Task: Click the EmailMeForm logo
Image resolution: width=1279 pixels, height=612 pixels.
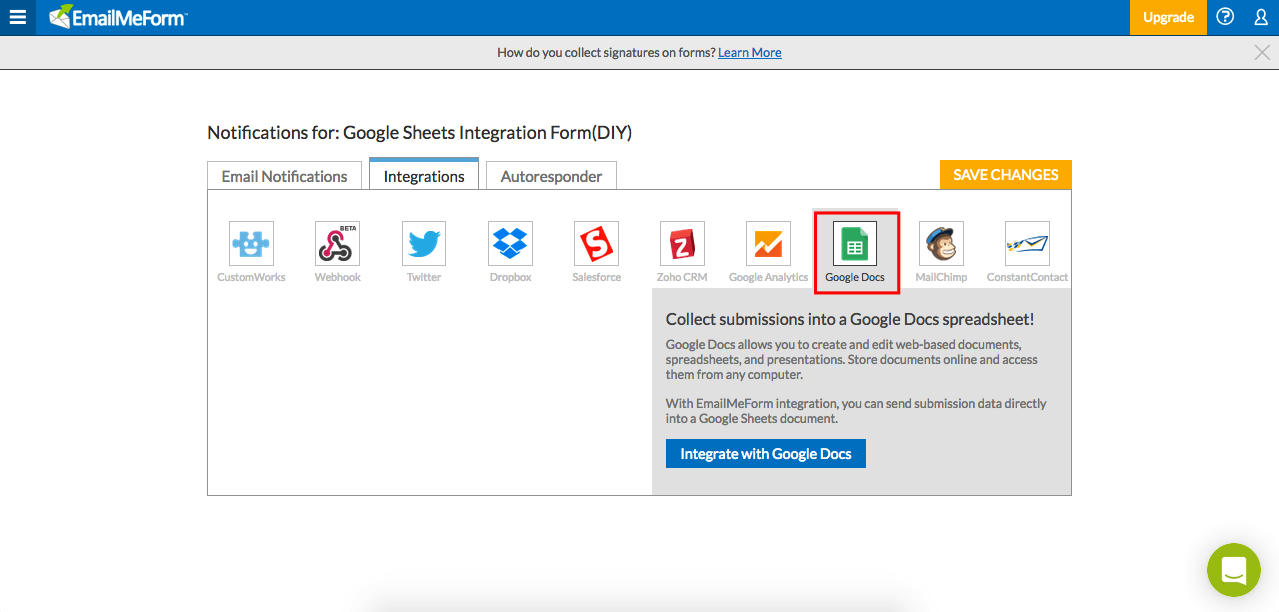Action: [x=118, y=17]
